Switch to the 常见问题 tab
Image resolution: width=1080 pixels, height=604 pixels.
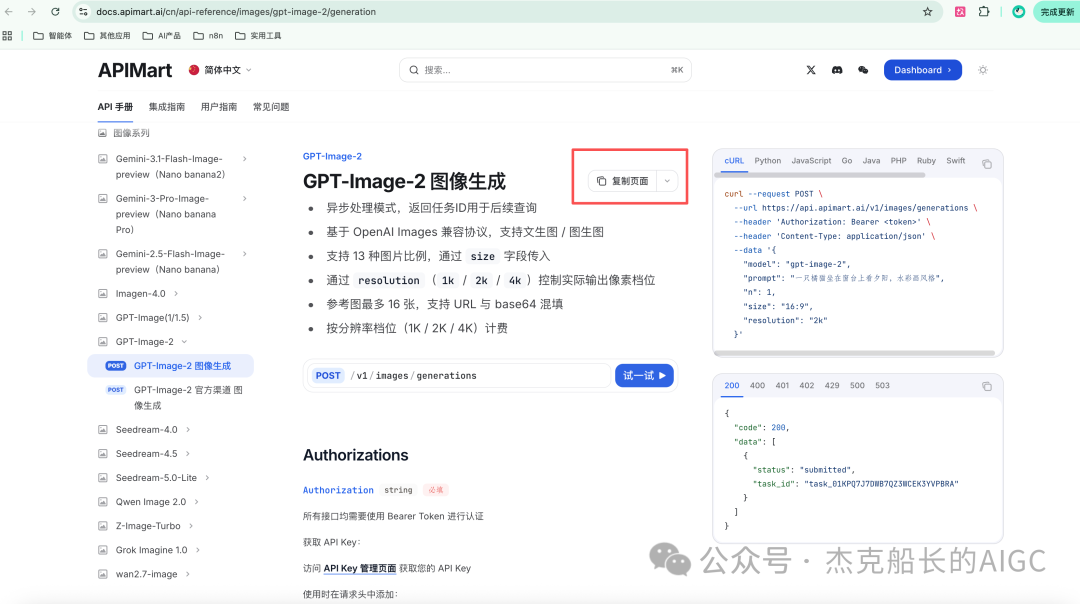(x=271, y=107)
